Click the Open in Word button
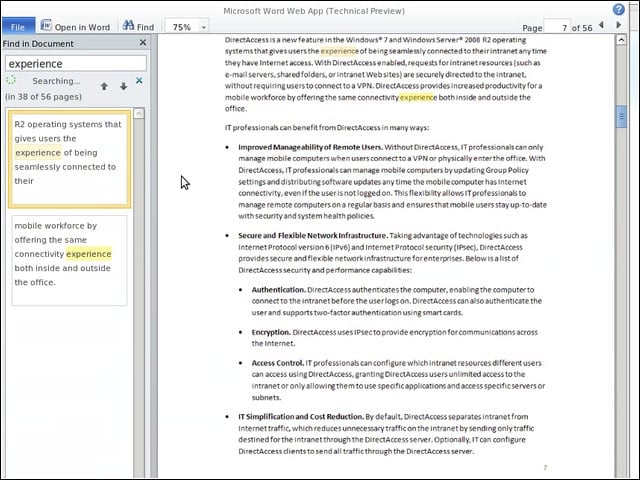 tap(76, 27)
